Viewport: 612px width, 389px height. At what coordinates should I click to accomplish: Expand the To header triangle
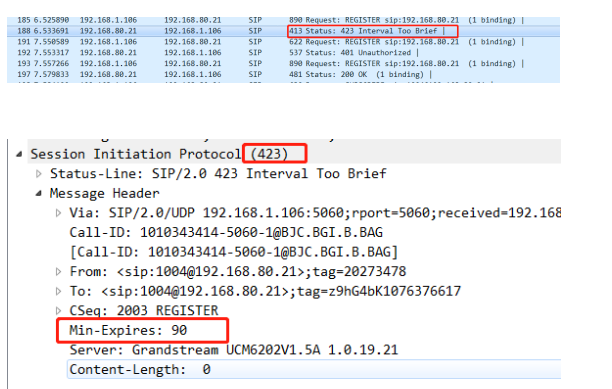tap(58, 291)
